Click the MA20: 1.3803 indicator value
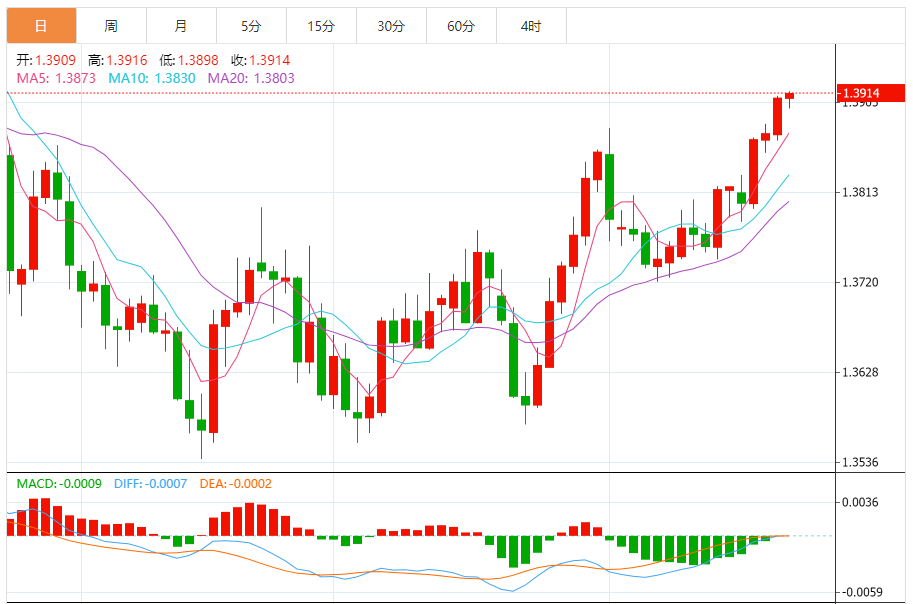Image resolution: width=913 pixels, height=604 pixels. [x=251, y=78]
